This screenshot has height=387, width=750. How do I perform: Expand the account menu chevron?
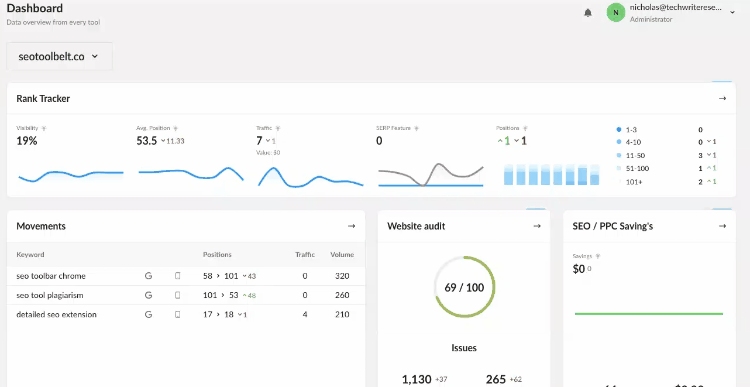(x=732, y=12)
